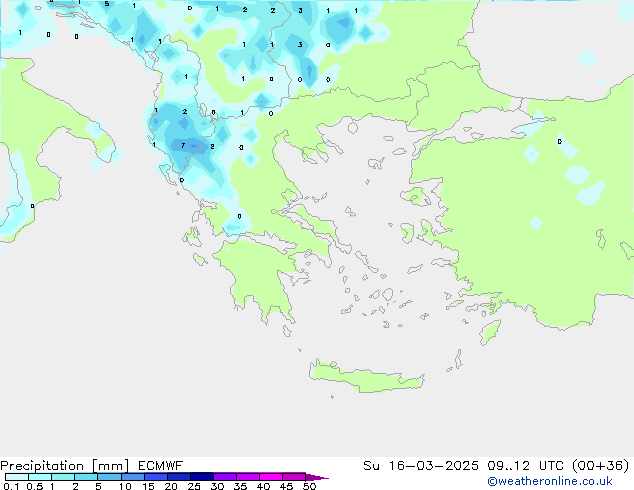Select the 15 to 20 mm legend swatch
The height and width of the screenshot is (490, 634).
tap(155, 477)
